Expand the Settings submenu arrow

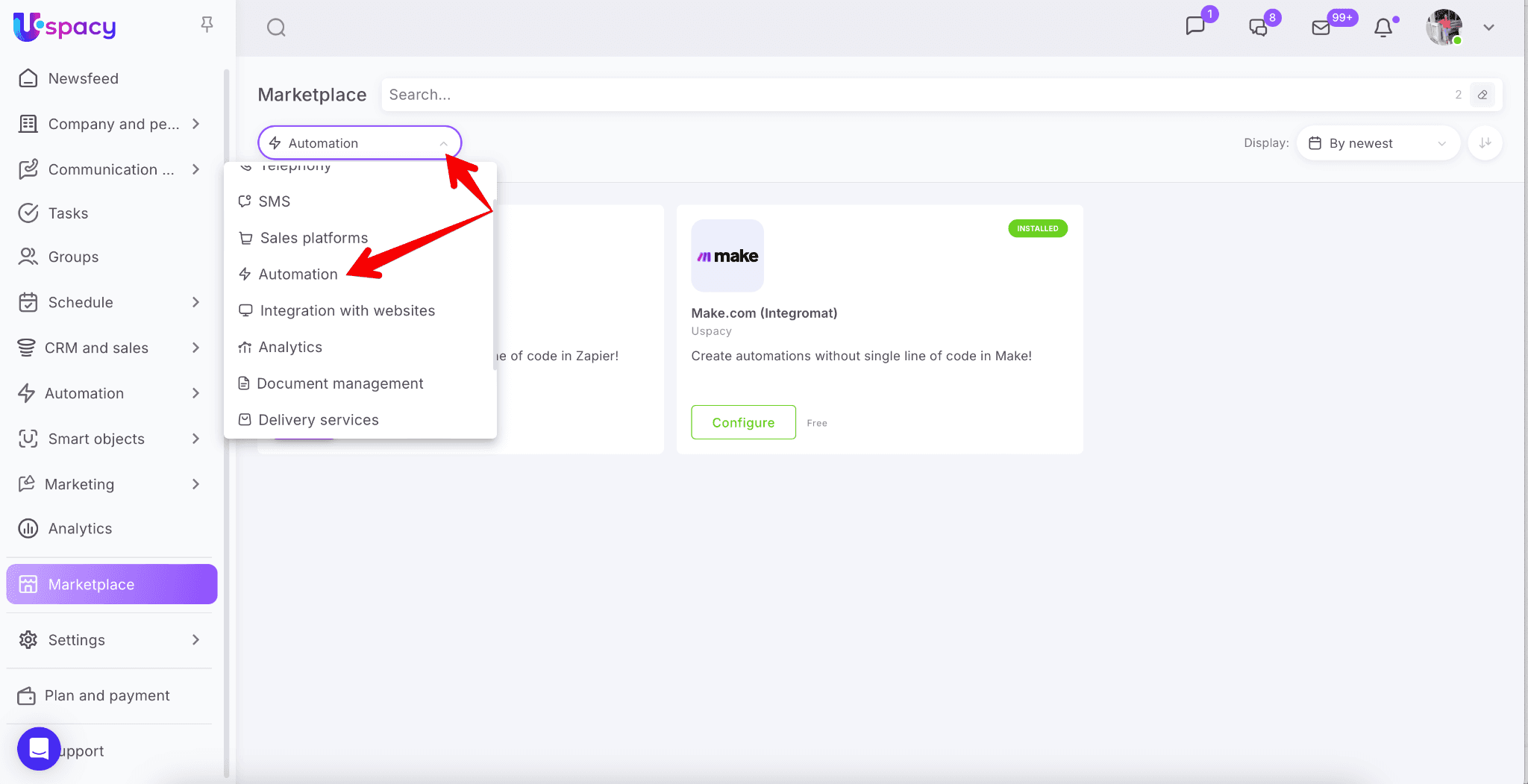pos(196,640)
